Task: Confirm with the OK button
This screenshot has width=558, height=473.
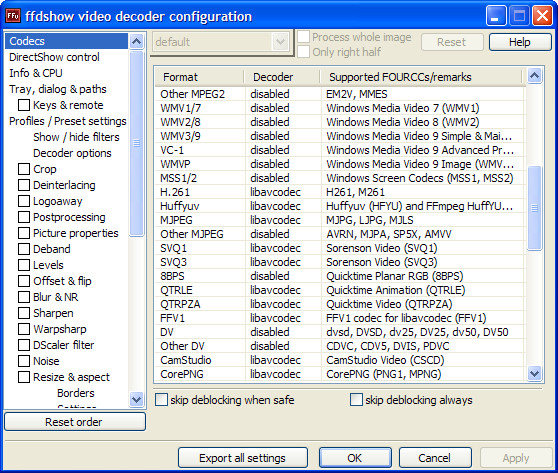Action: [x=355, y=458]
